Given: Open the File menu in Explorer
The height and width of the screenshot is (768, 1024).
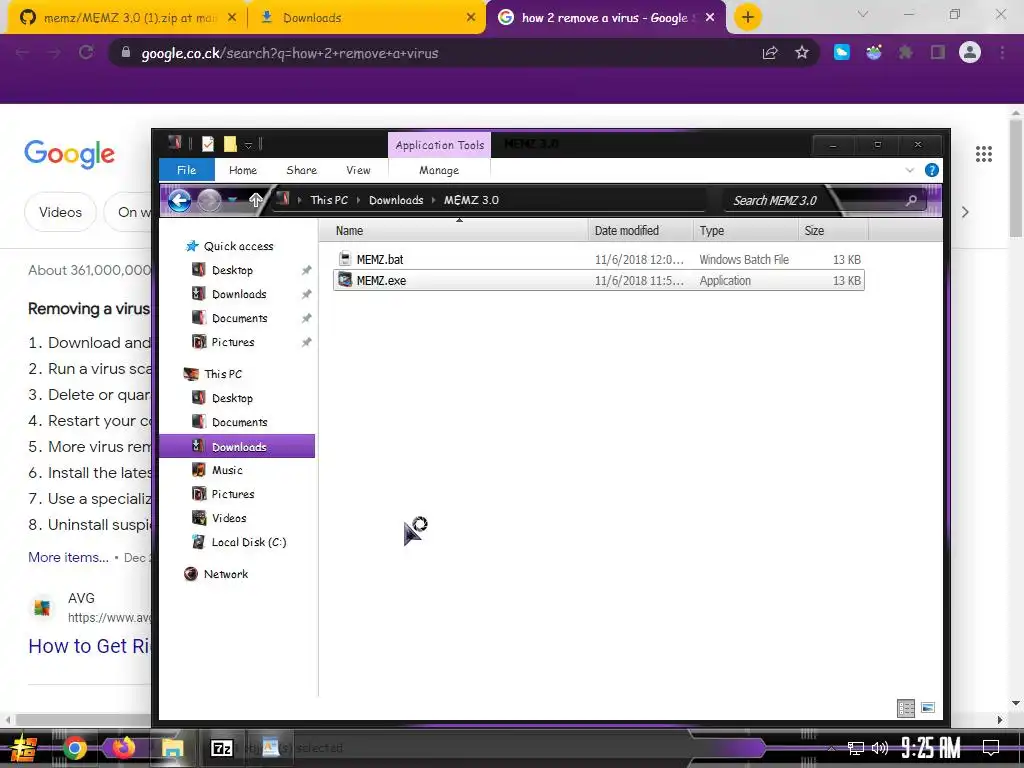Looking at the screenshot, I should pos(187,170).
